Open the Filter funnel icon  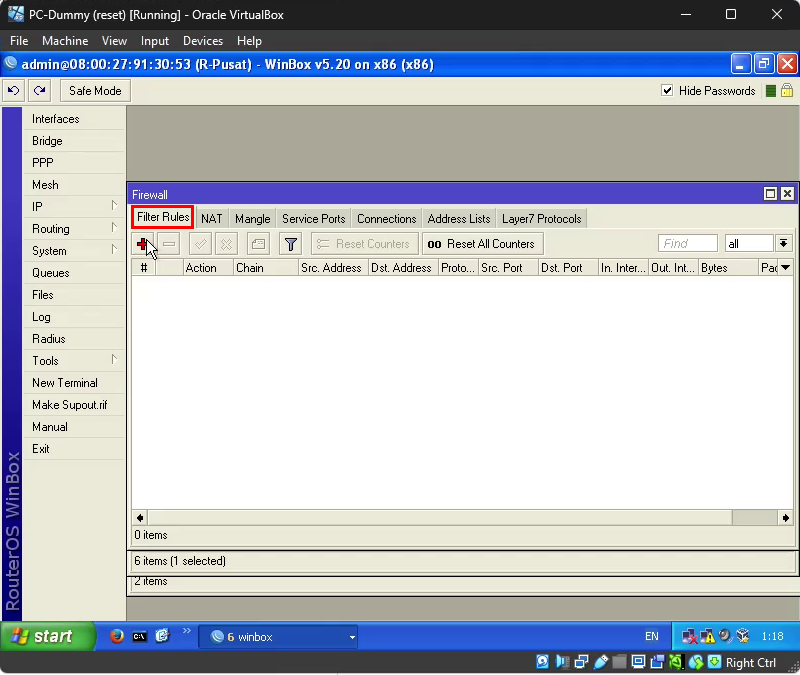(x=290, y=244)
